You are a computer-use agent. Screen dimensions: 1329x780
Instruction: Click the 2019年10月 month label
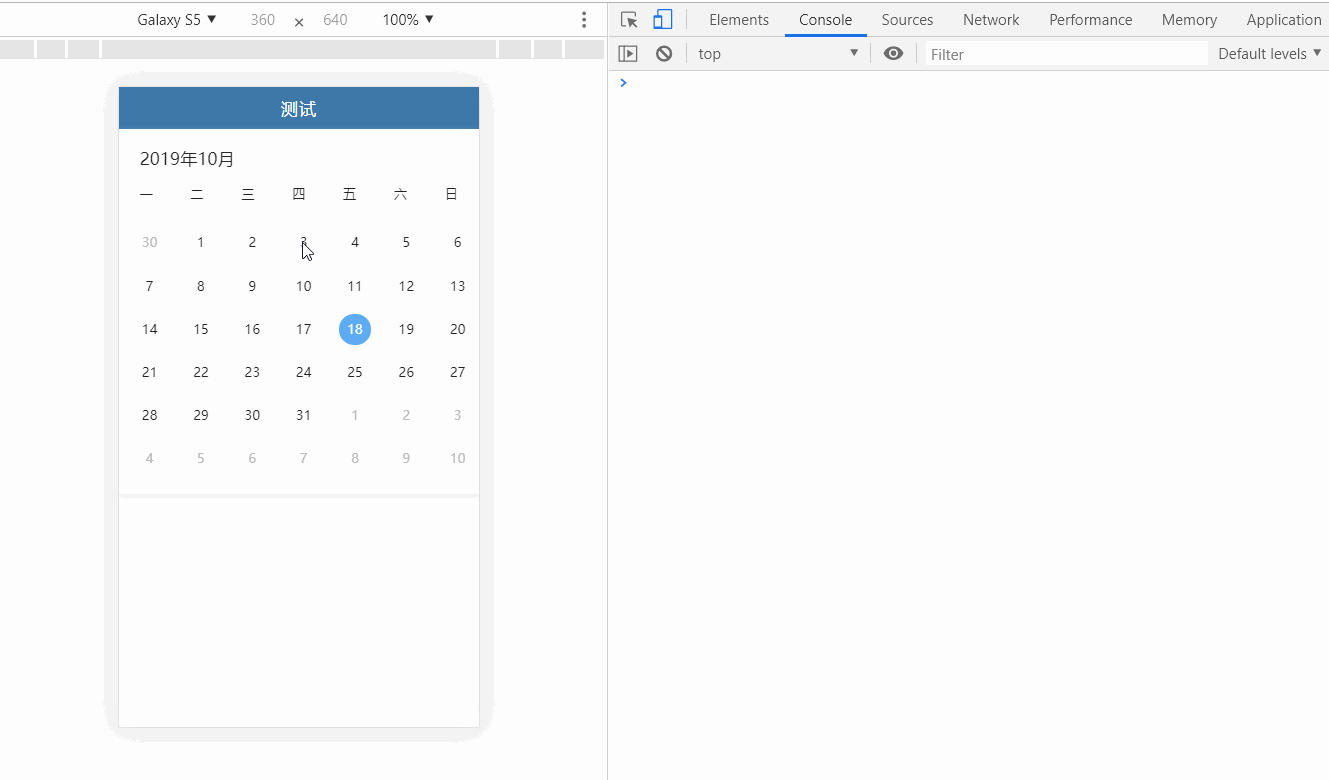tap(187, 159)
